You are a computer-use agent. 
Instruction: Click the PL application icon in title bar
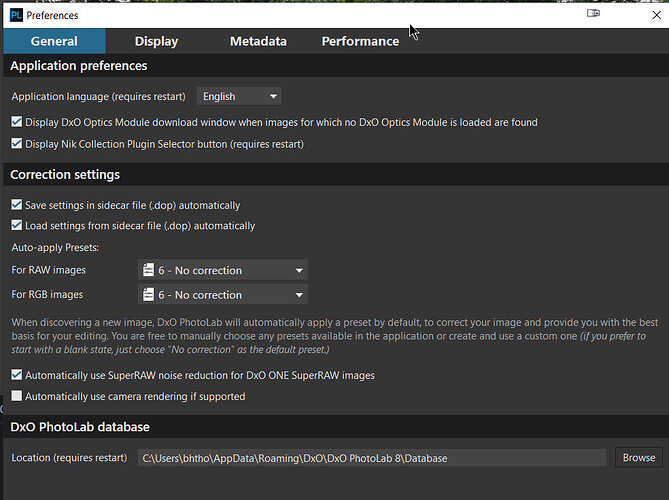16,15
